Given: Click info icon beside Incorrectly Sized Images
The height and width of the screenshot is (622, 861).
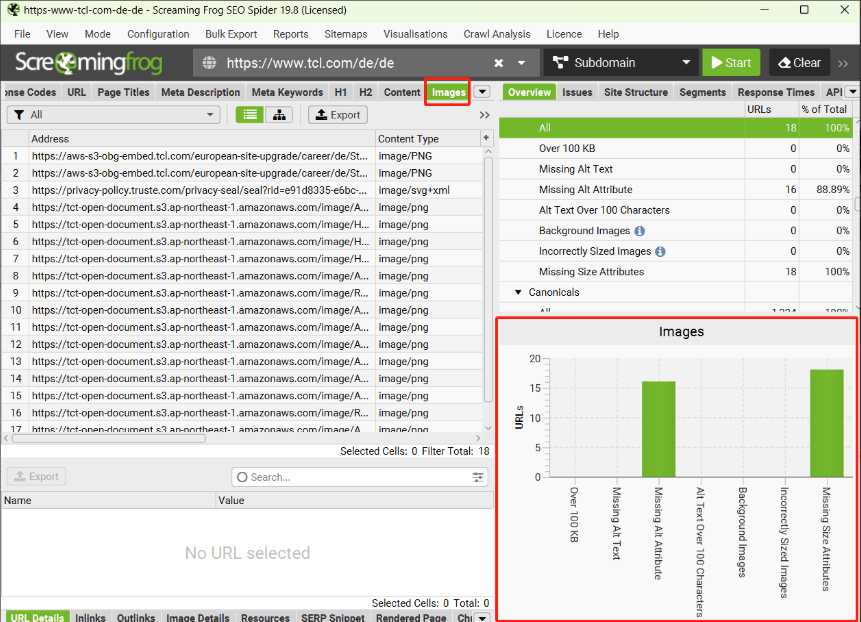Looking at the screenshot, I should tap(660, 252).
